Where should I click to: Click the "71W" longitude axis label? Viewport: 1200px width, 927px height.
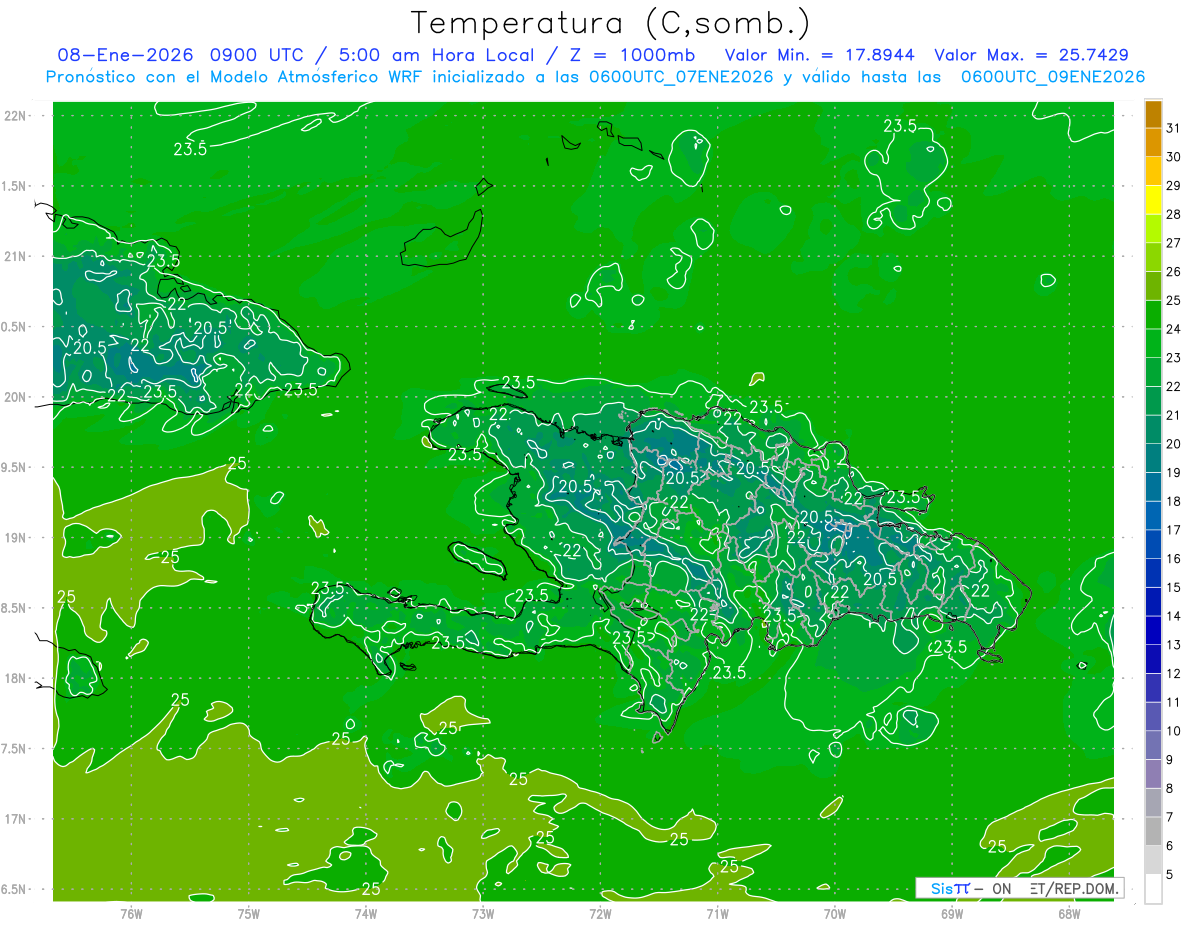click(717, 914)
